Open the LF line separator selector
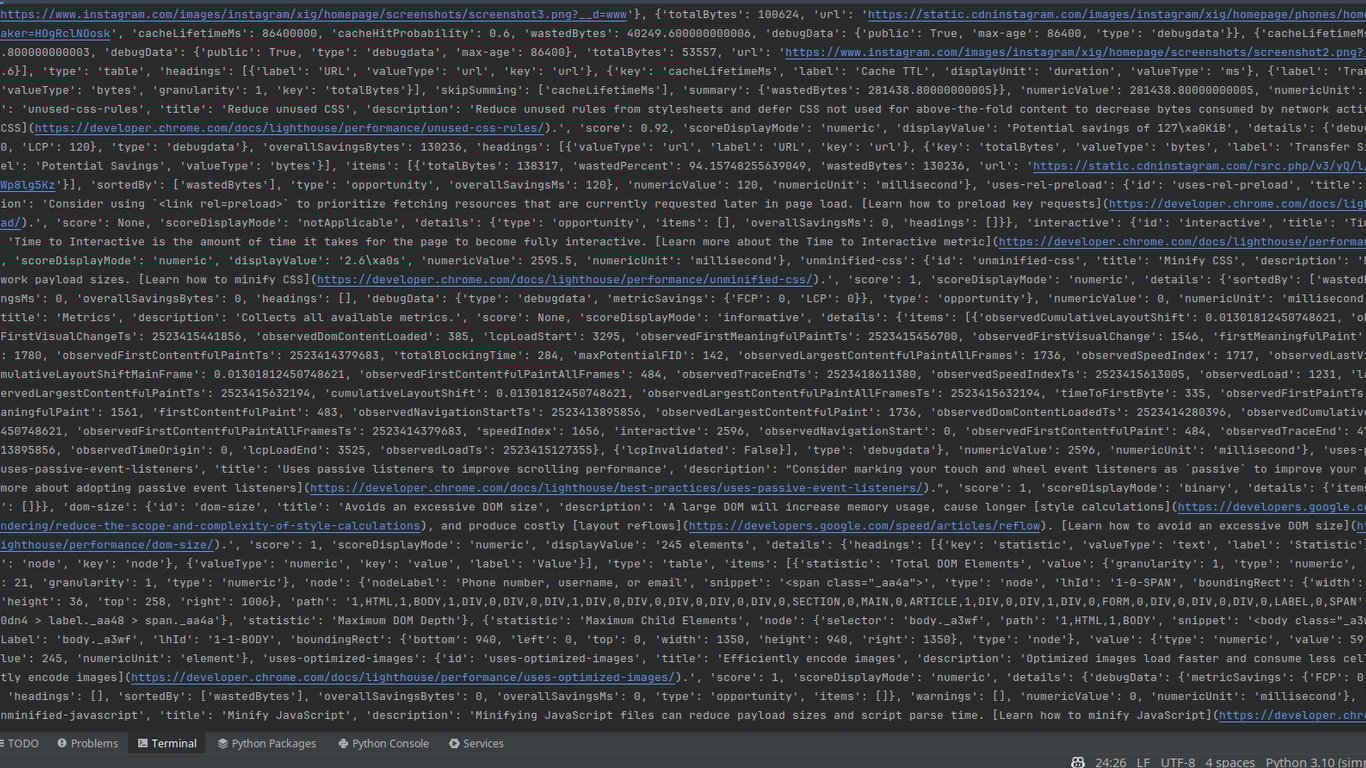The height and width of the screenshot is (768, 1366). pyautogui.click(x=1143, y=762)
